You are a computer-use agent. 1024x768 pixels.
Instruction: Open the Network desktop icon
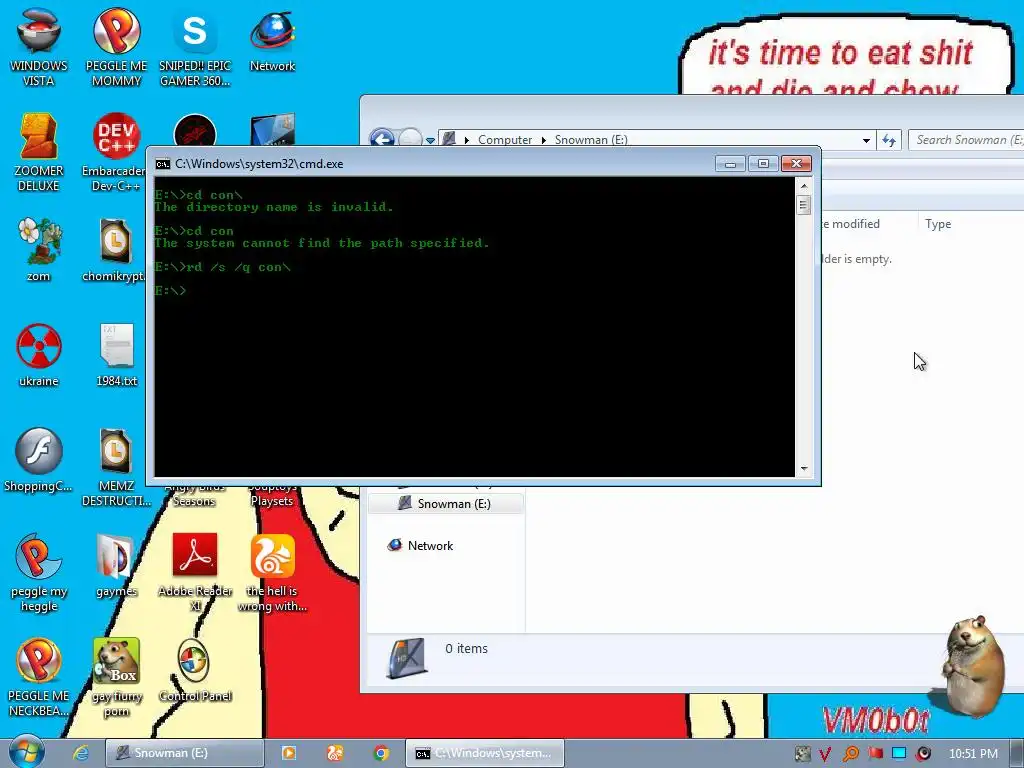[x=272, y=39]
